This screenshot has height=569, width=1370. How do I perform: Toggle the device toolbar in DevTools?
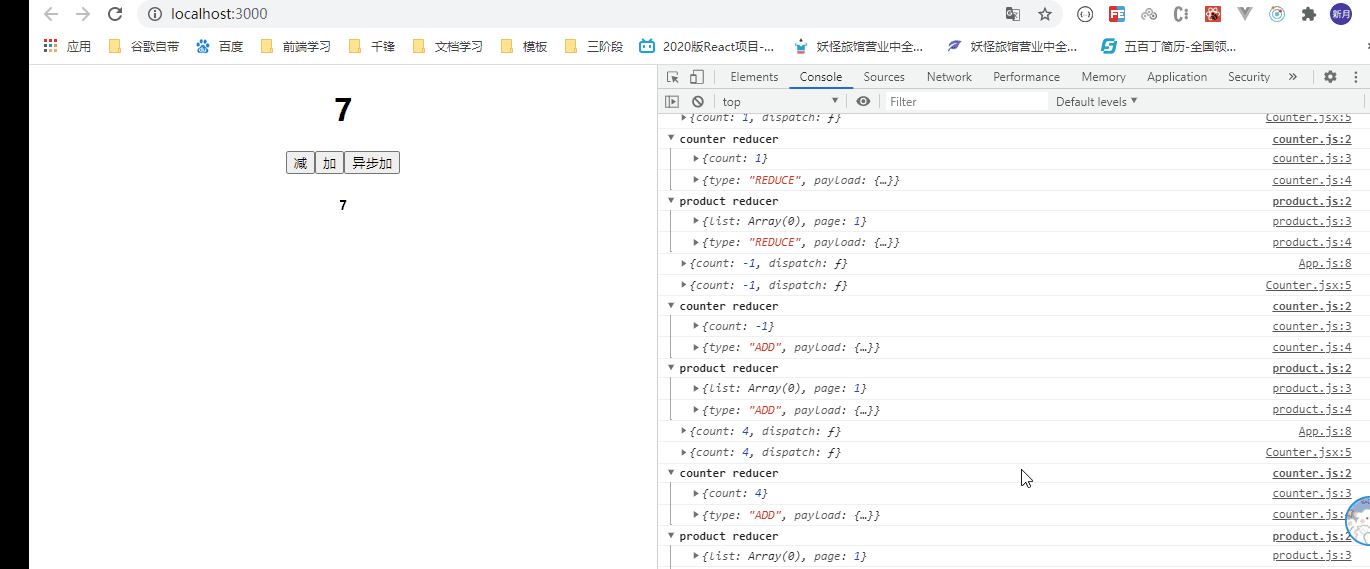(x=697, y=77)
